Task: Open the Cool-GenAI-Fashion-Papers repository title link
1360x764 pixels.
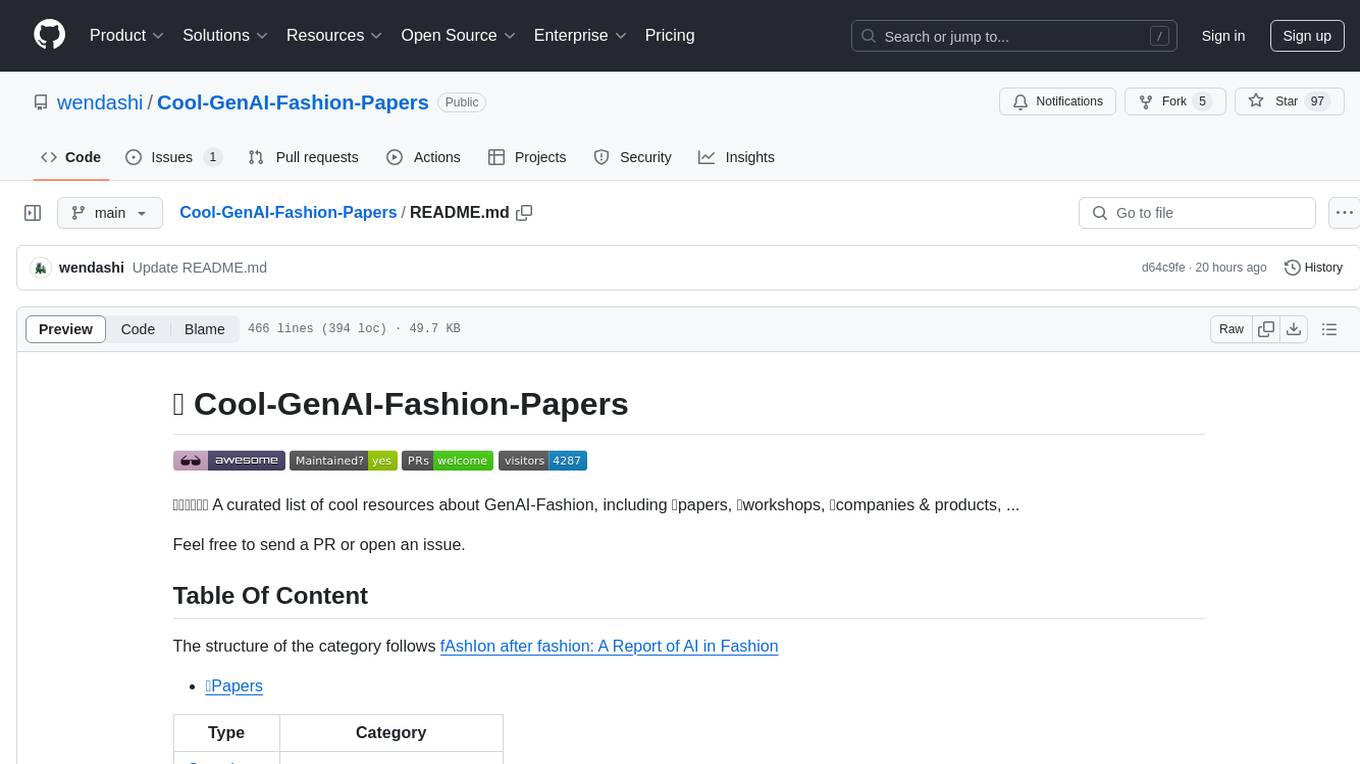Action: coord(293,102)
